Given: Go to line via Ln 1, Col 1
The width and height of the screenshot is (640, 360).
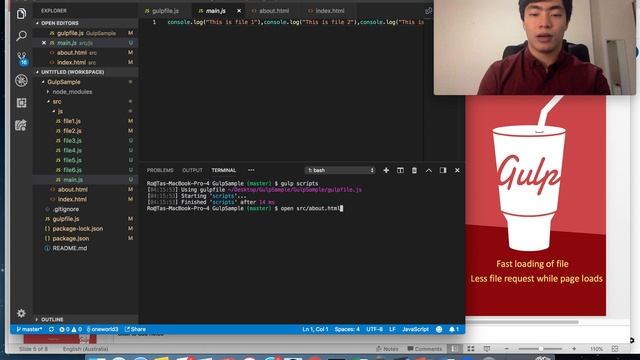Looking at the screenshot, I should tap(315, 329).
